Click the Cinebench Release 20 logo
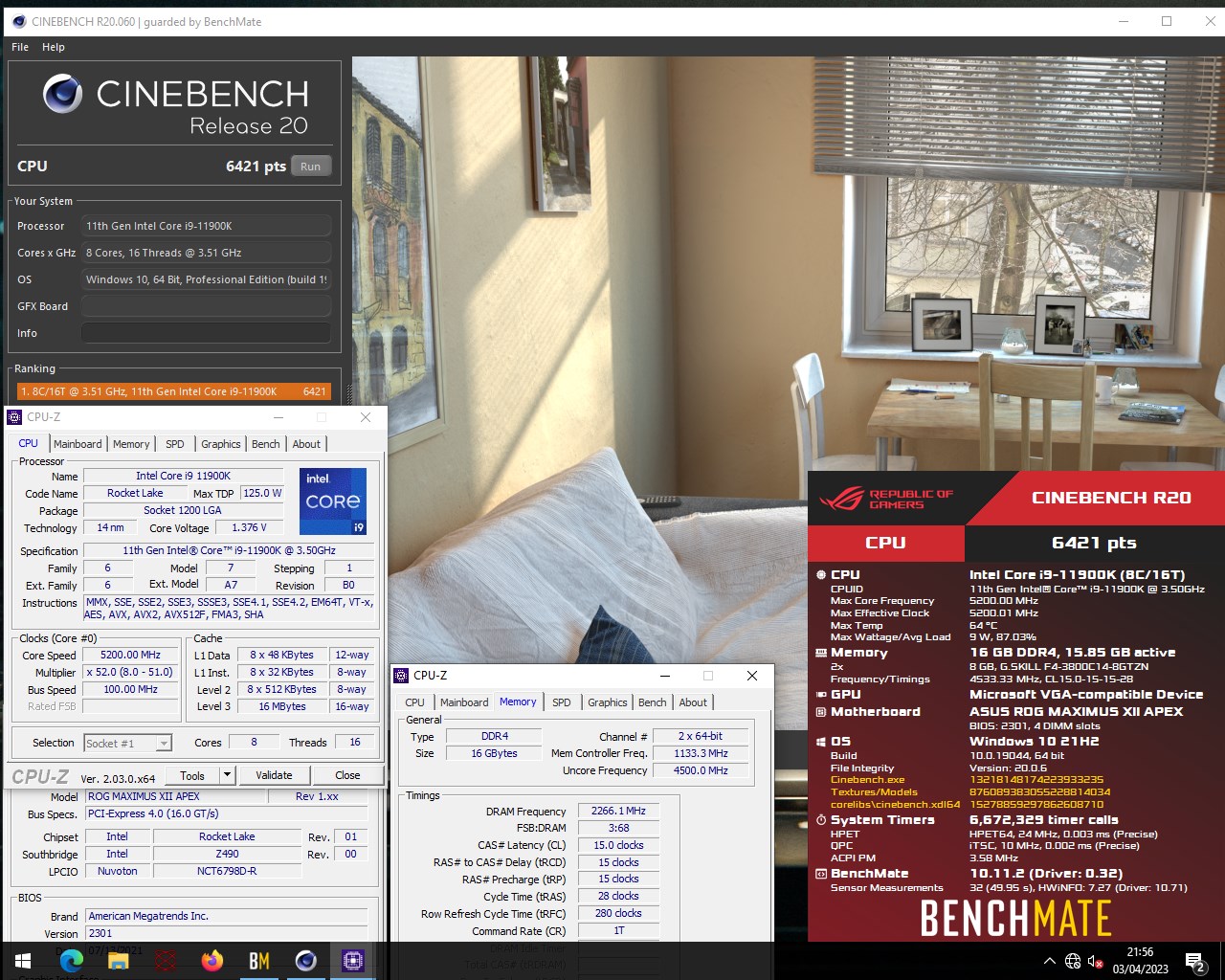The height and width of the screenshot is (980, 1225). click(x=175, y=105)
